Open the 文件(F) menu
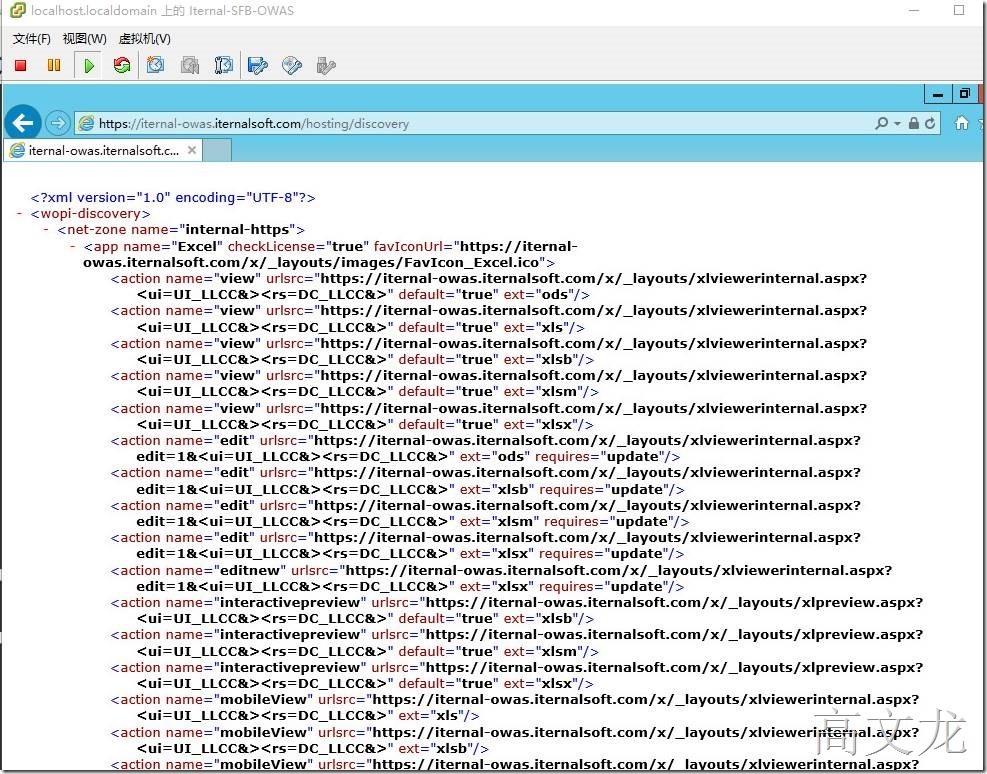The height and width of the screenshot is (774, 987). (31, 39)
